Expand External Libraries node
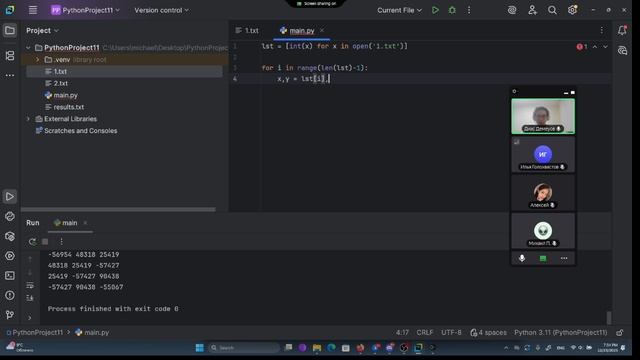Screen dimensions: 640x360 28,119
